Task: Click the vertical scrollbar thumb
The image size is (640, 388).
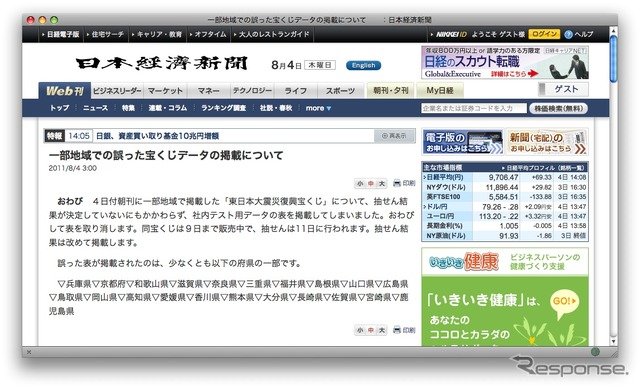Action: click(613, 59)
